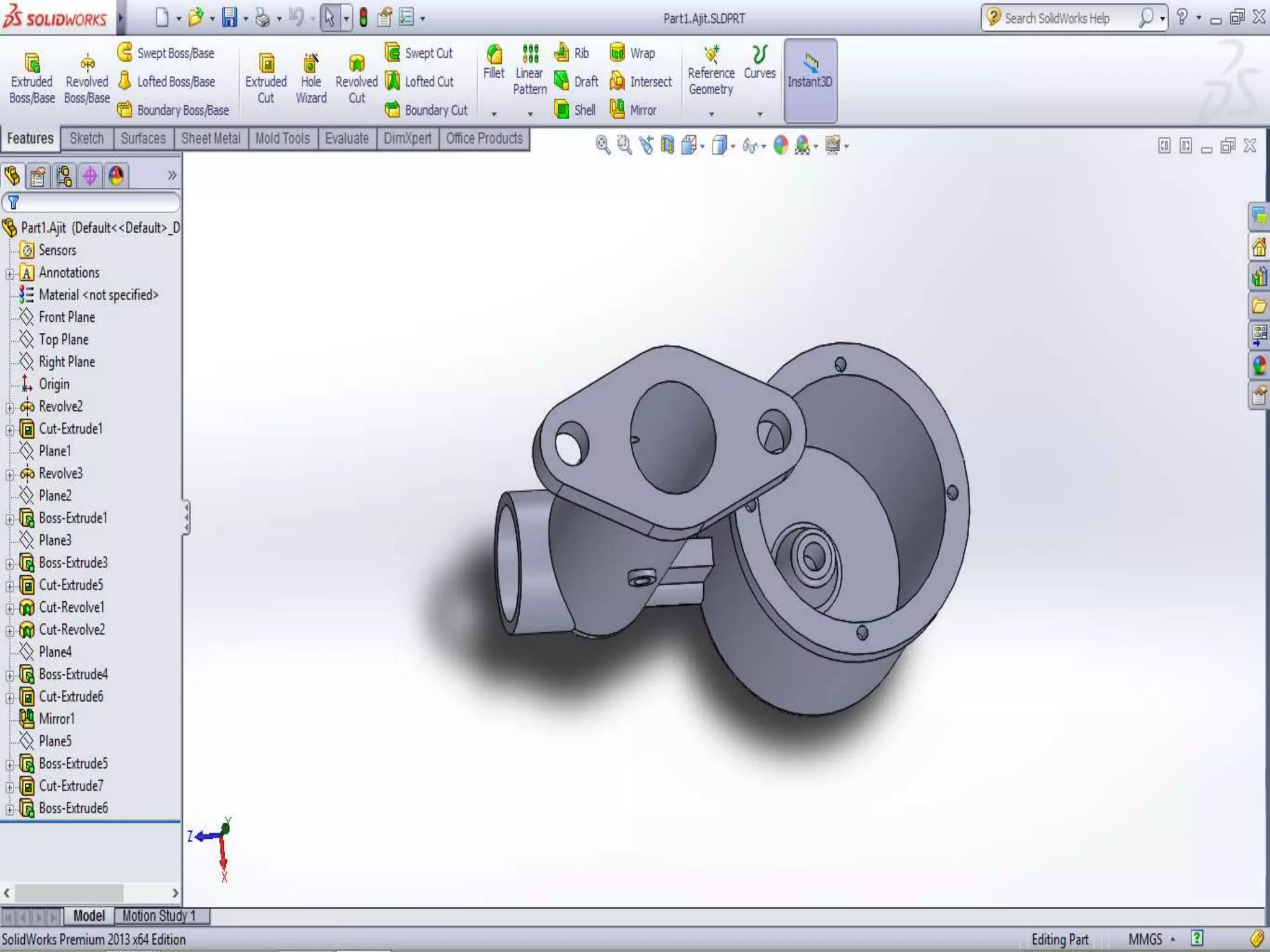Image resolution: width=1270 pixels, height=952 pixels.
Task: Open the Office Products tab
Action: coord(484,138)
